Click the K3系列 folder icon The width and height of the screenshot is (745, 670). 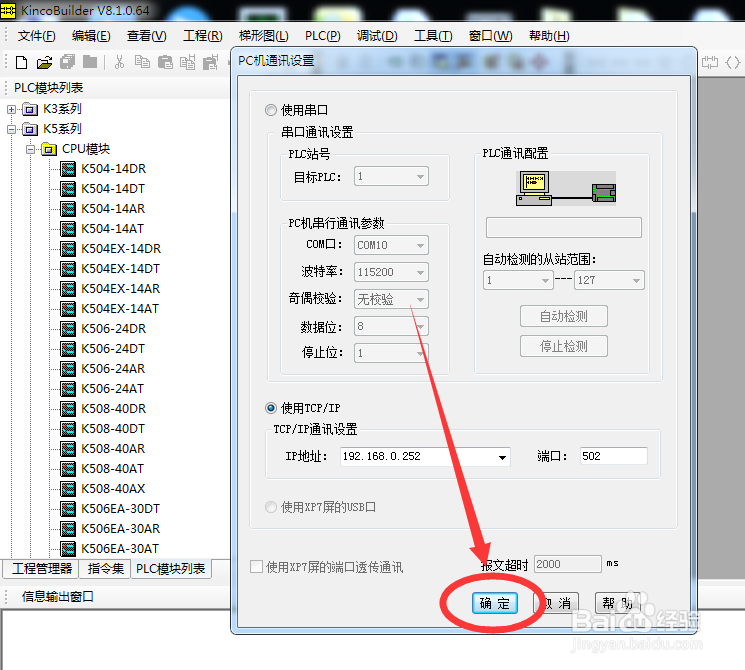[x=30, y=109]
